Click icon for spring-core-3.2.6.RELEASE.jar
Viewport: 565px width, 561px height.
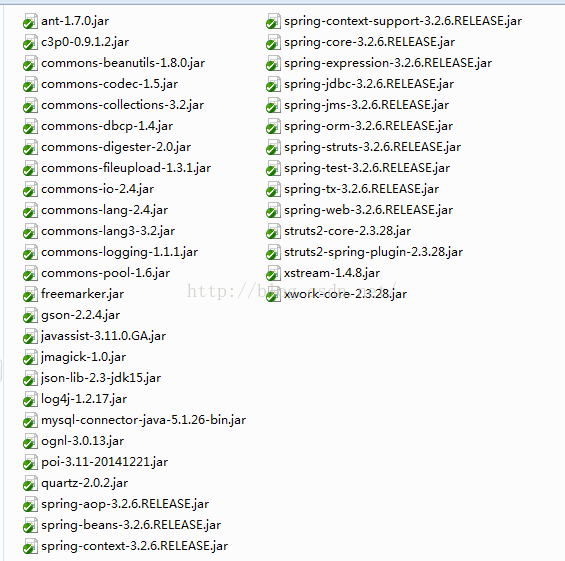click(273, 42)
